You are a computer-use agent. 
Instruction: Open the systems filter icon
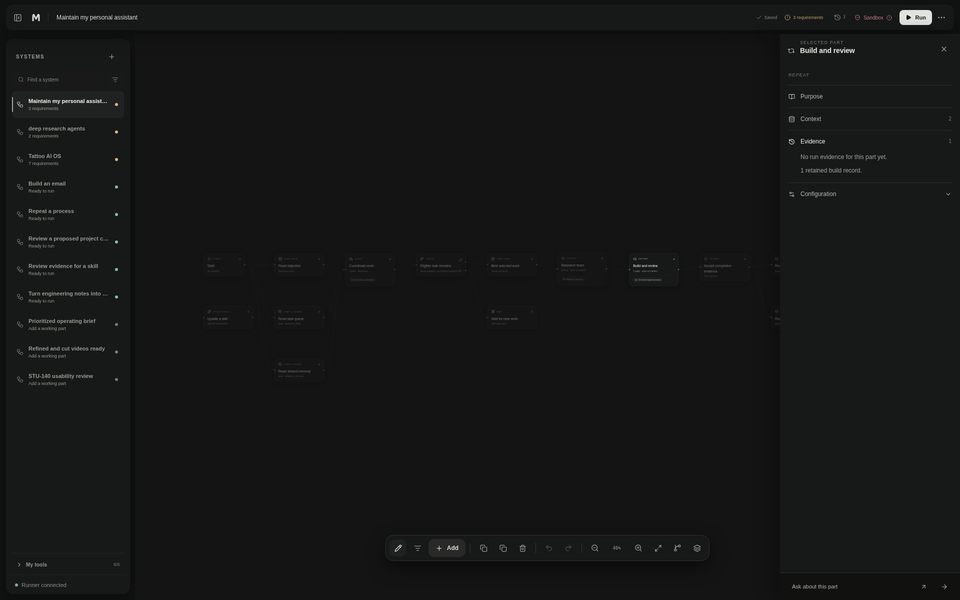115,80
